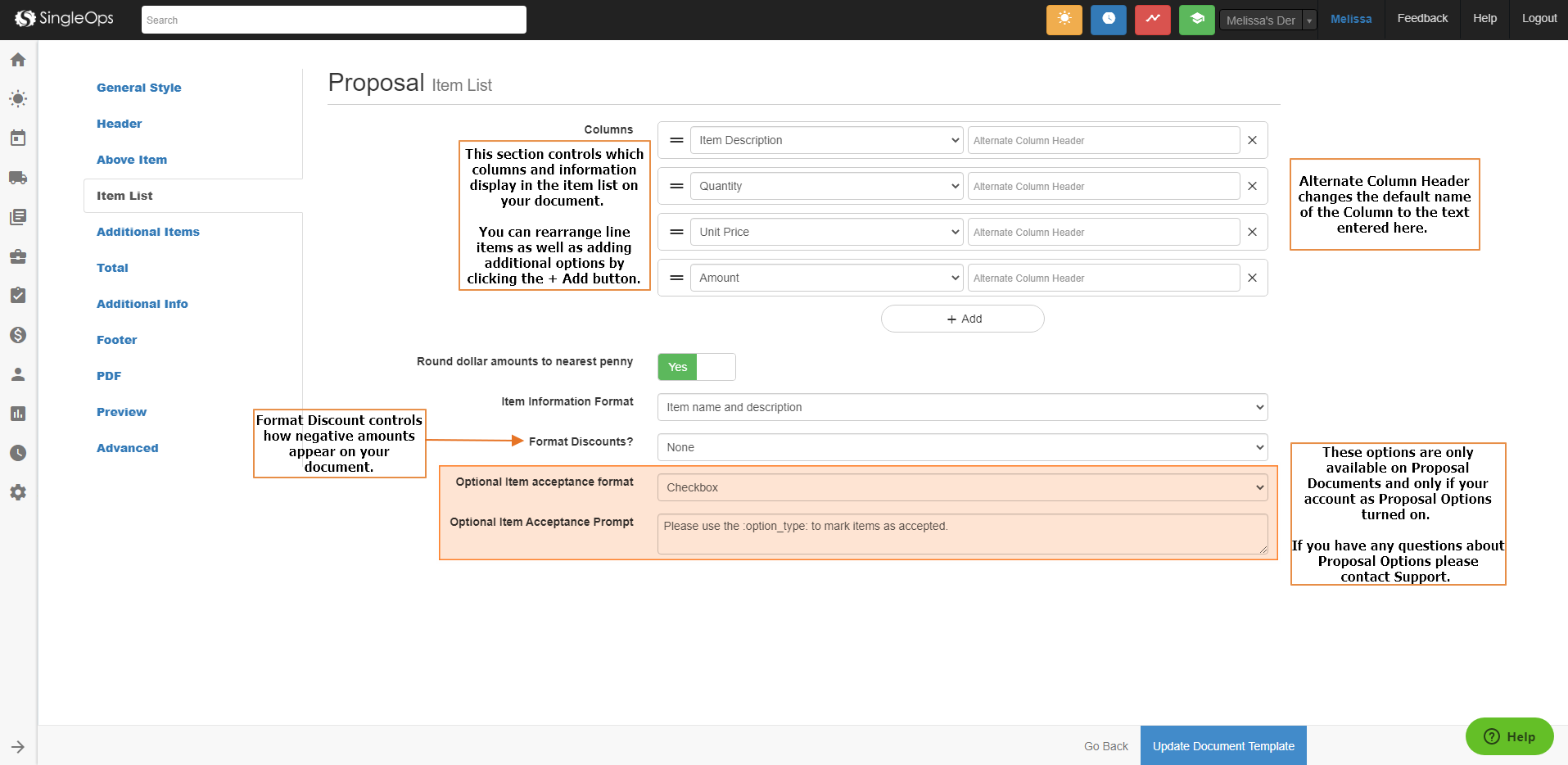Expand the Format Discounts dropdown
The width and height of the screenshot is (1568, 765).
(962, 447)
